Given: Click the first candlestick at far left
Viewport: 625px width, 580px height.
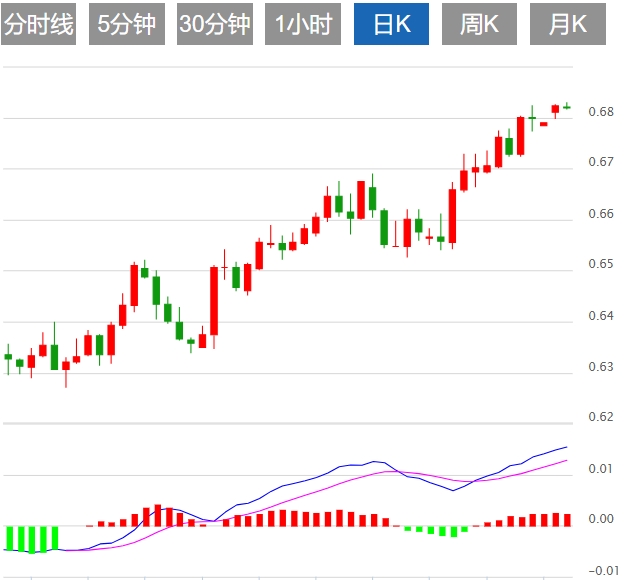Looking at the screenshot, I should [x=8, y=357].
